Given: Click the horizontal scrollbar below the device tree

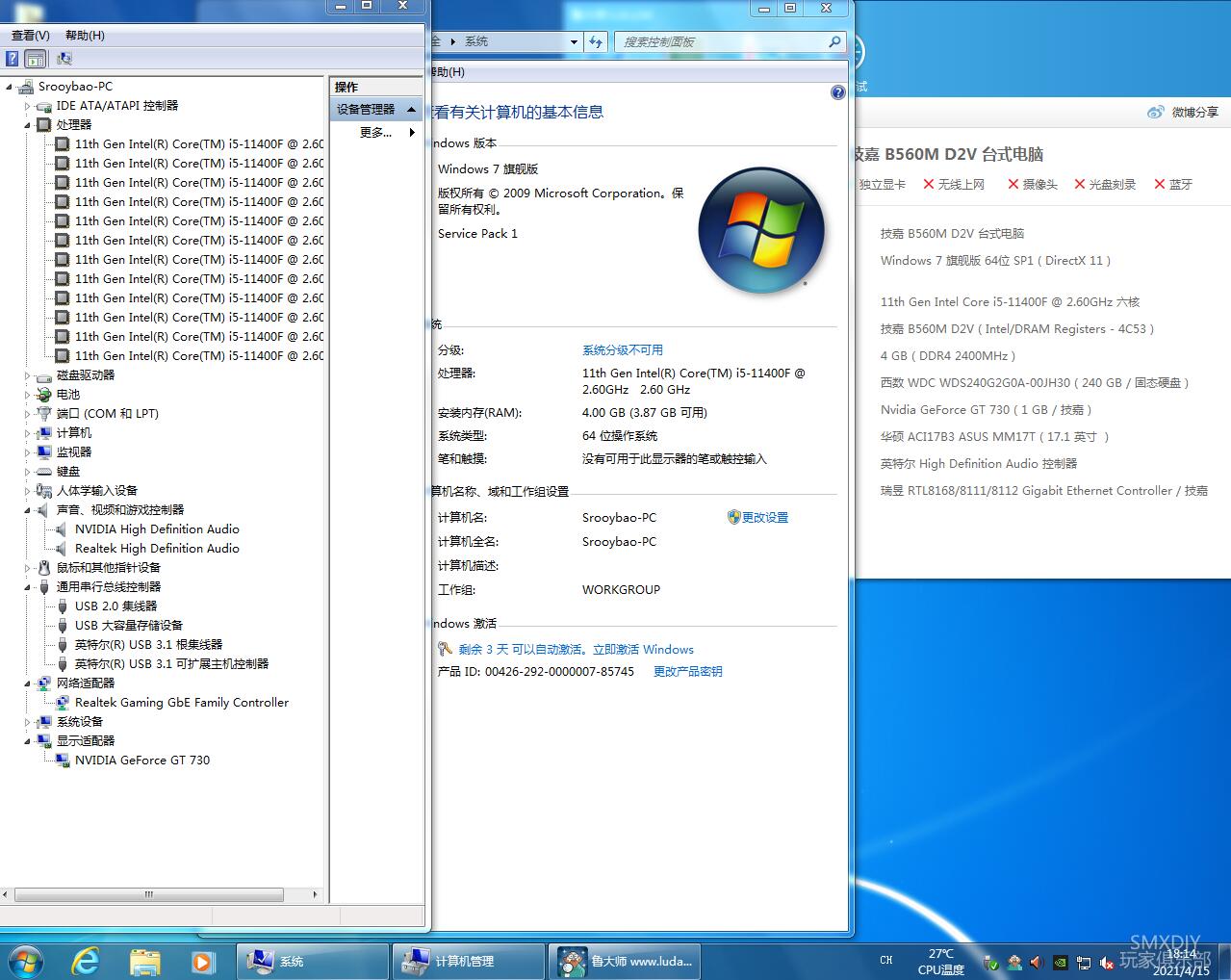Looking at the screenshot, I should (149, 894).
